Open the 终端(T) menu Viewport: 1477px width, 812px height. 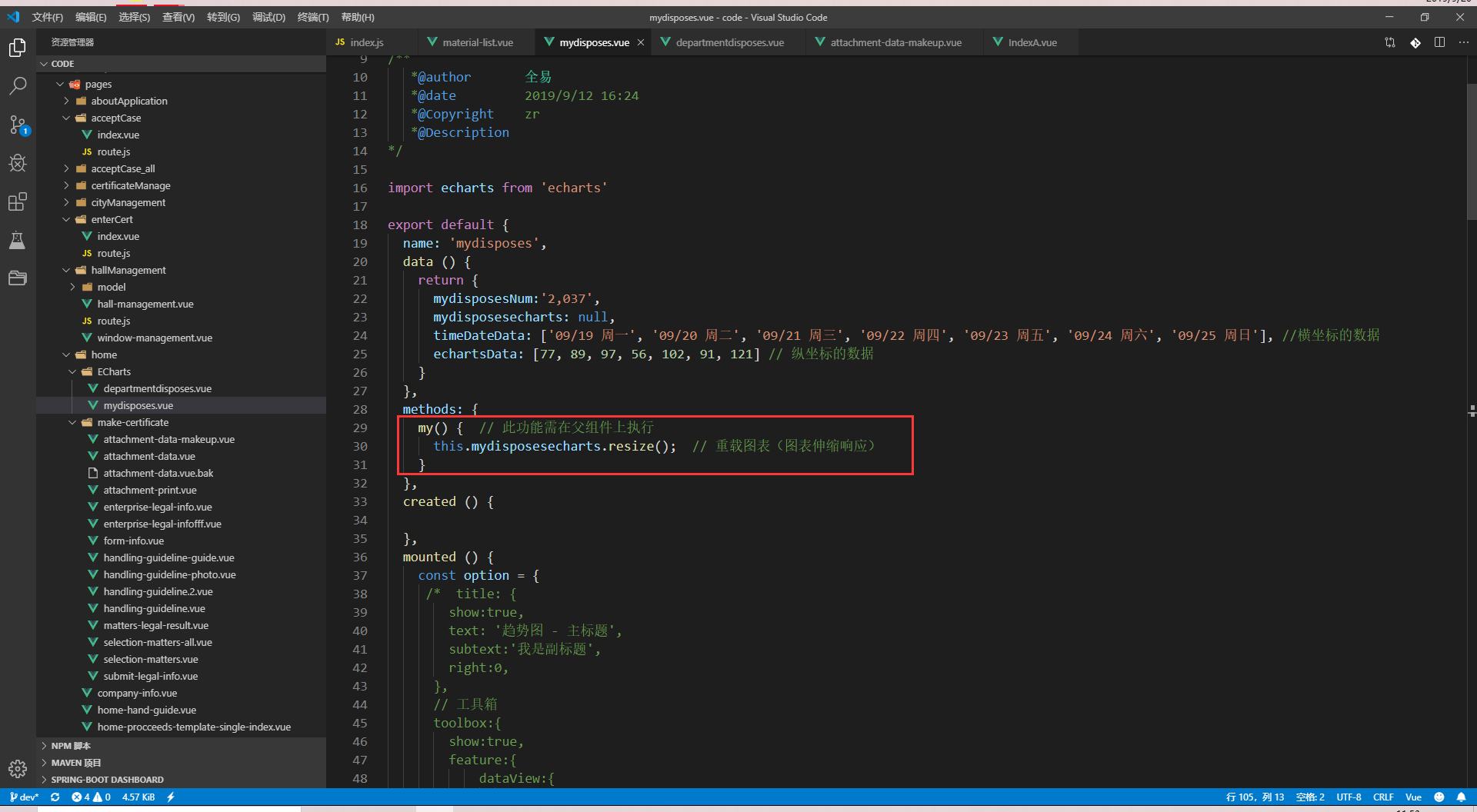click(x=313, y=17)
